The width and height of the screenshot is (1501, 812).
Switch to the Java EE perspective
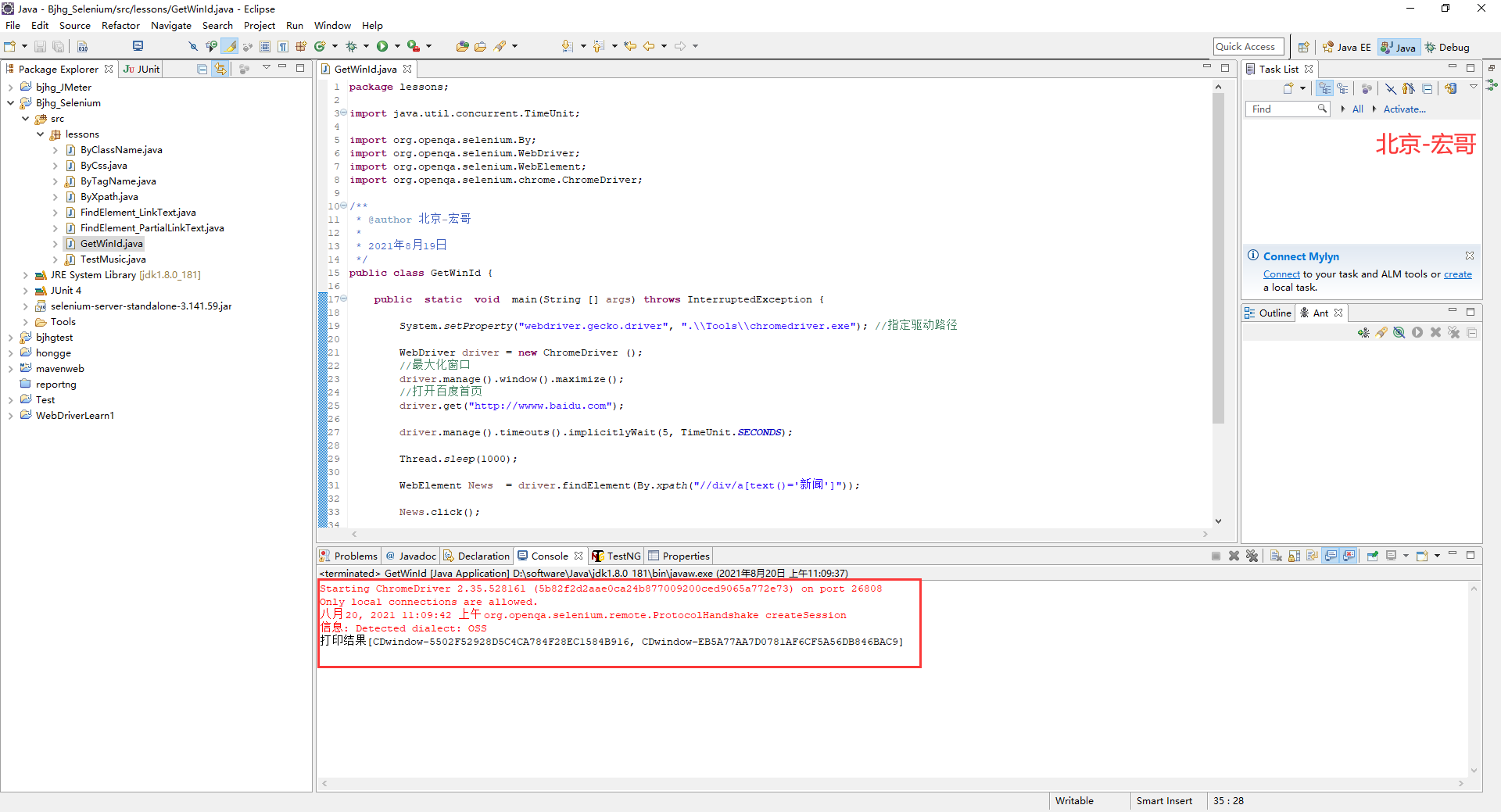point(1346,48)
